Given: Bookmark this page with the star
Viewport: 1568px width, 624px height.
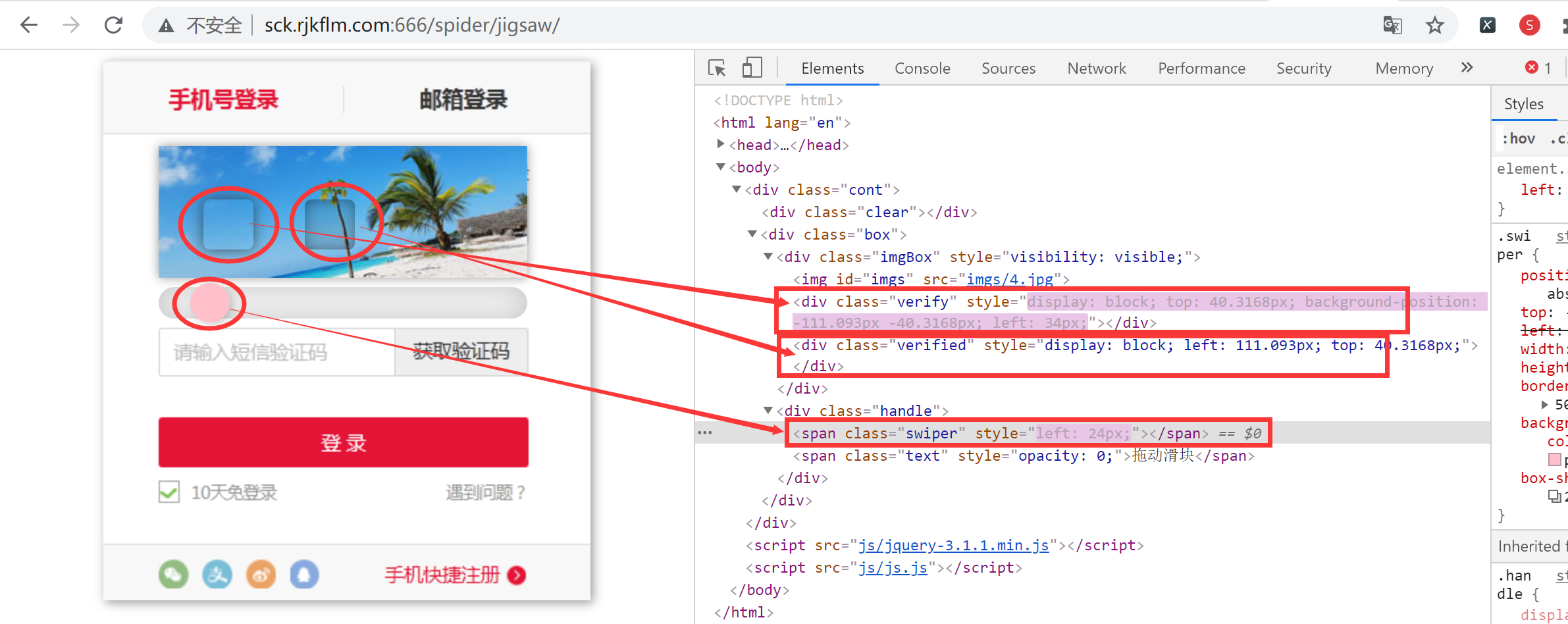Looking at the screenshot, I should coord(1435,25).
